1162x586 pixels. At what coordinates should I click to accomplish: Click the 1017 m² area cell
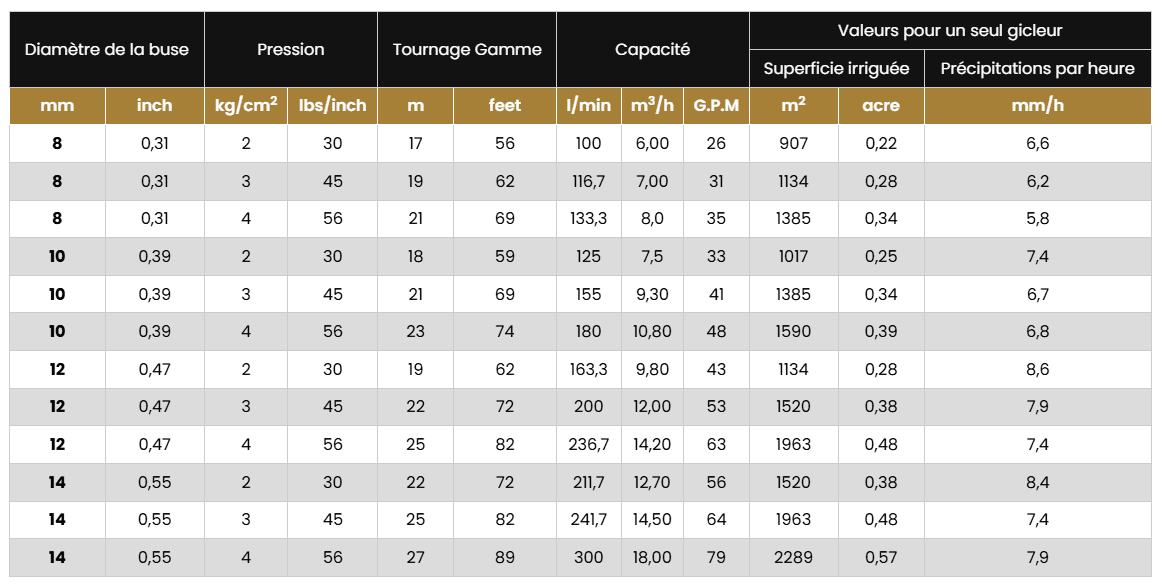[793, 256]
